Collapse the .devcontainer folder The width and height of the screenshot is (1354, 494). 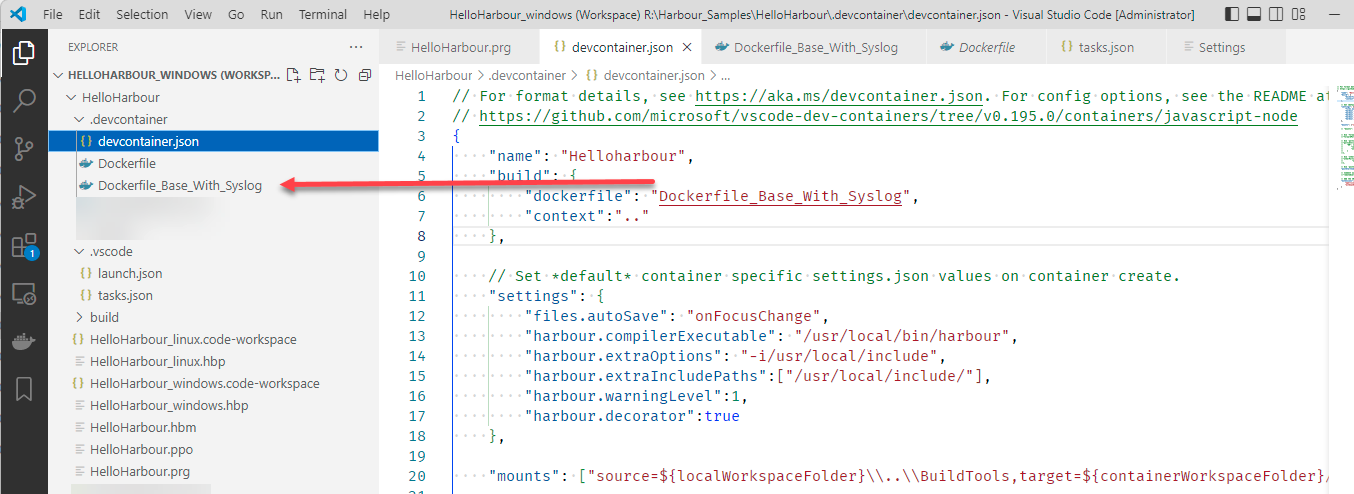point(81,119)
